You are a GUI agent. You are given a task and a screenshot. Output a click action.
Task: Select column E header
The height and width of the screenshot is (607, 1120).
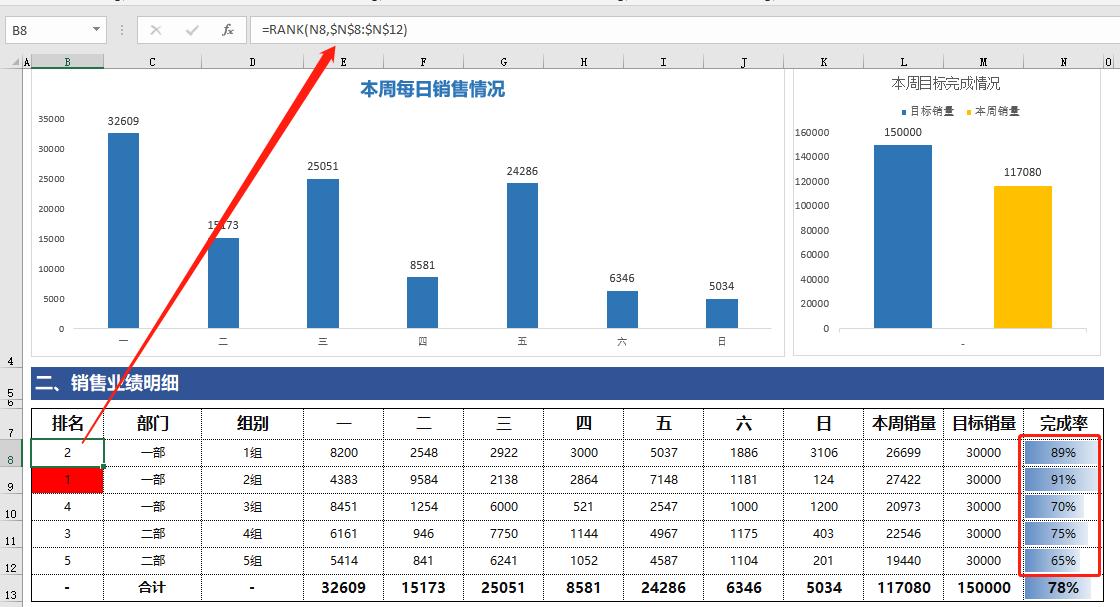pyautogui.click(x=343, y=62)
